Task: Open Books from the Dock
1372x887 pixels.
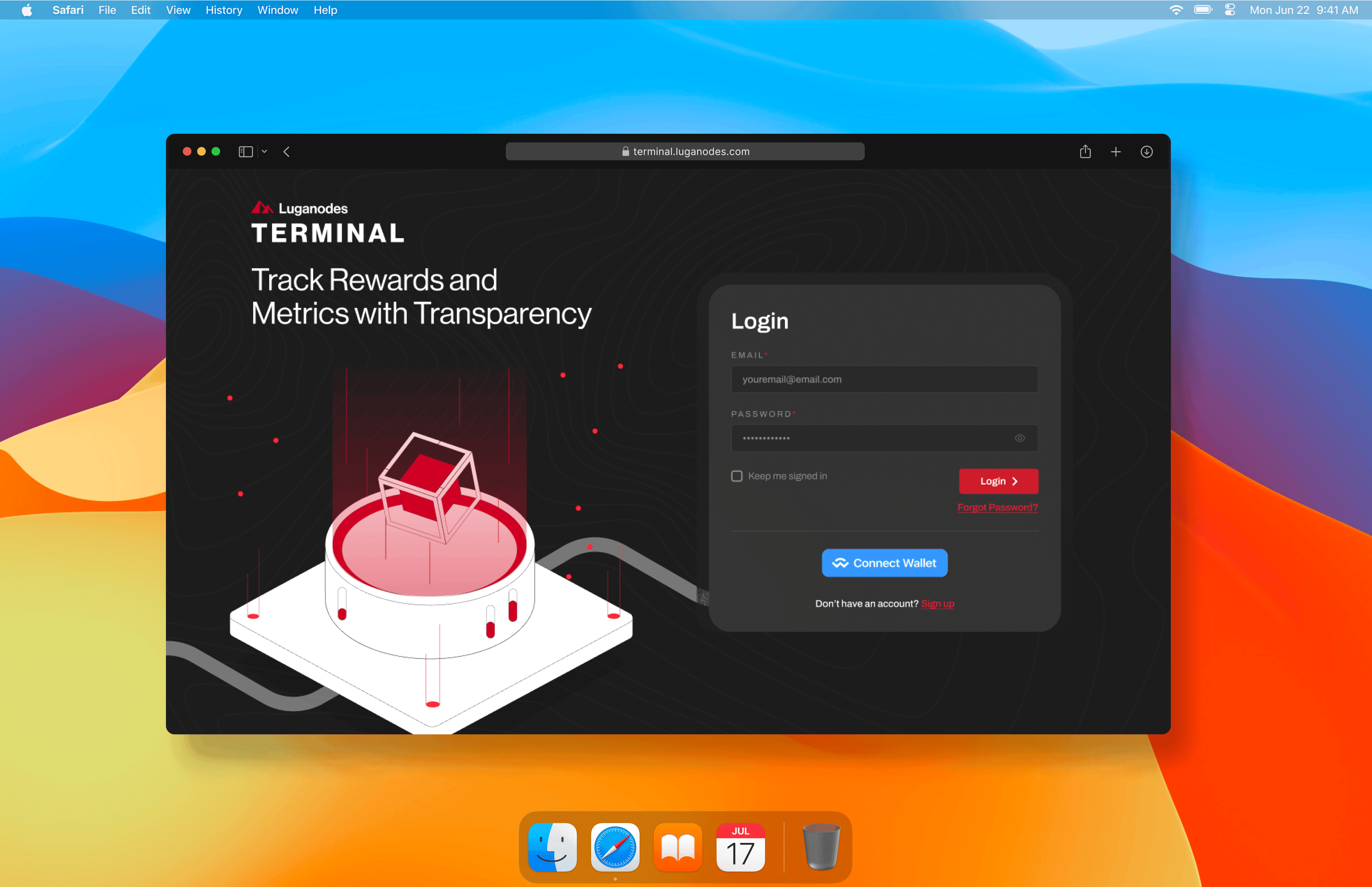Action: pyautogui.click(x=678, y=847)
